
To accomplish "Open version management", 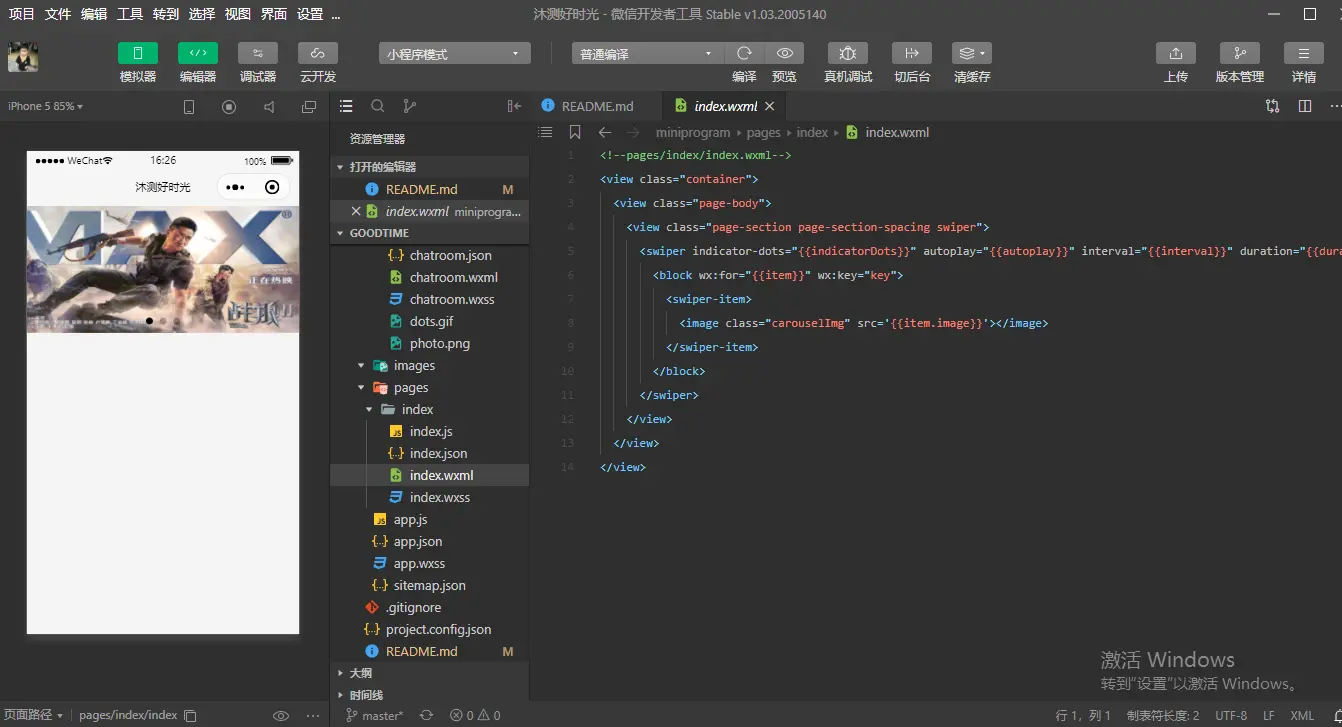I will pyautogui.click(x=1240, y=53).
